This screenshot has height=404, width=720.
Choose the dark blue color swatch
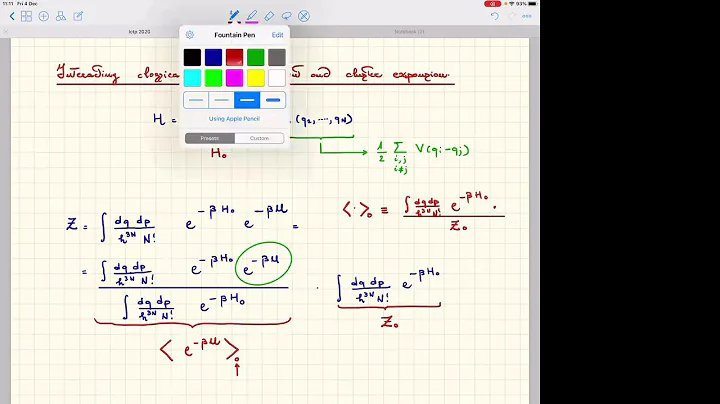214,57
